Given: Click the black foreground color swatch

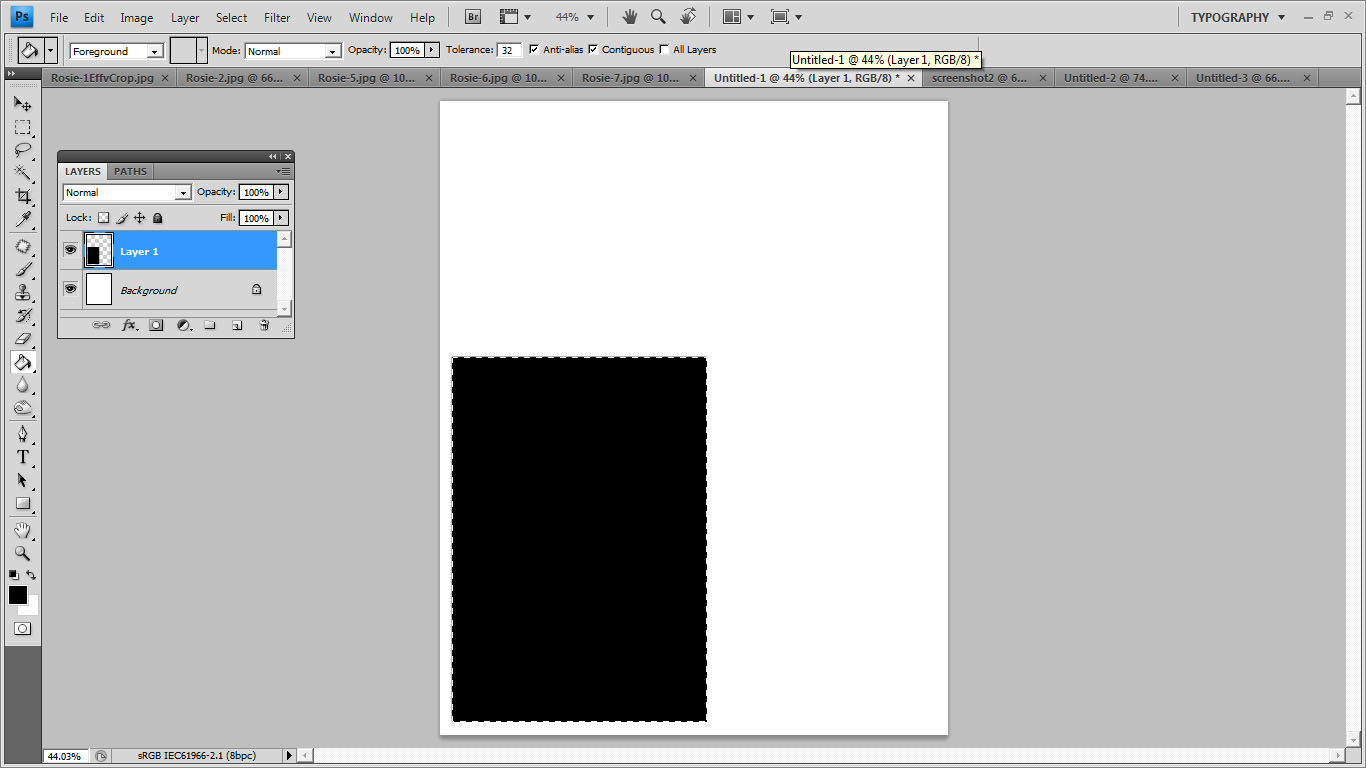Looking at the screenshot, I should coord(17,594).
